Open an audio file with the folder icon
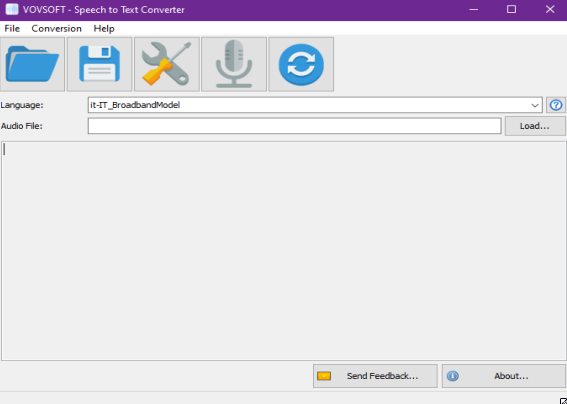 33,64
